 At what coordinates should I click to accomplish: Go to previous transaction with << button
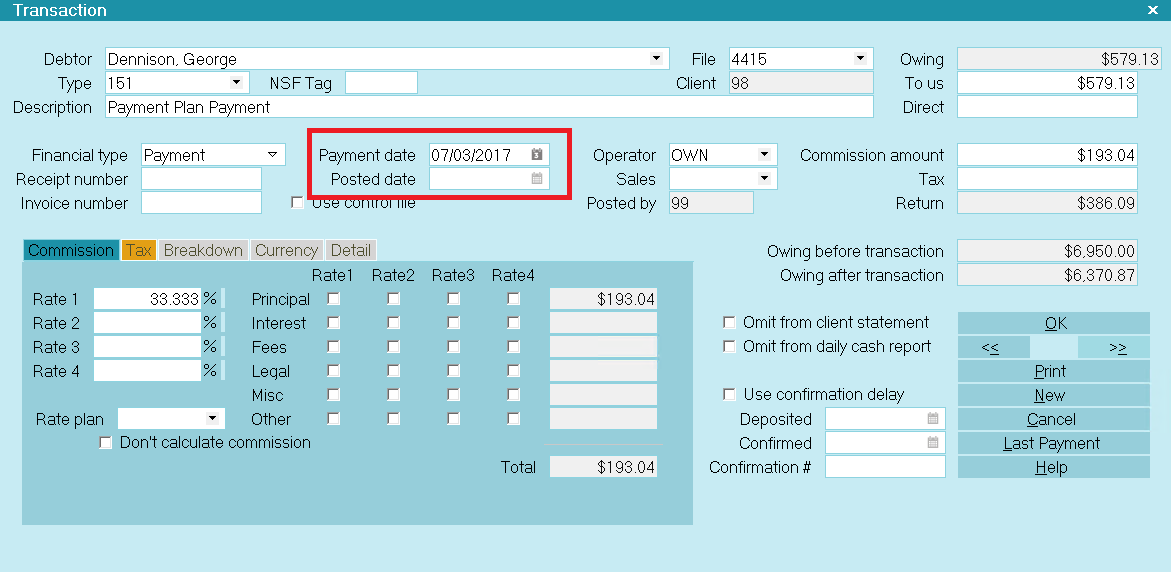993,347
